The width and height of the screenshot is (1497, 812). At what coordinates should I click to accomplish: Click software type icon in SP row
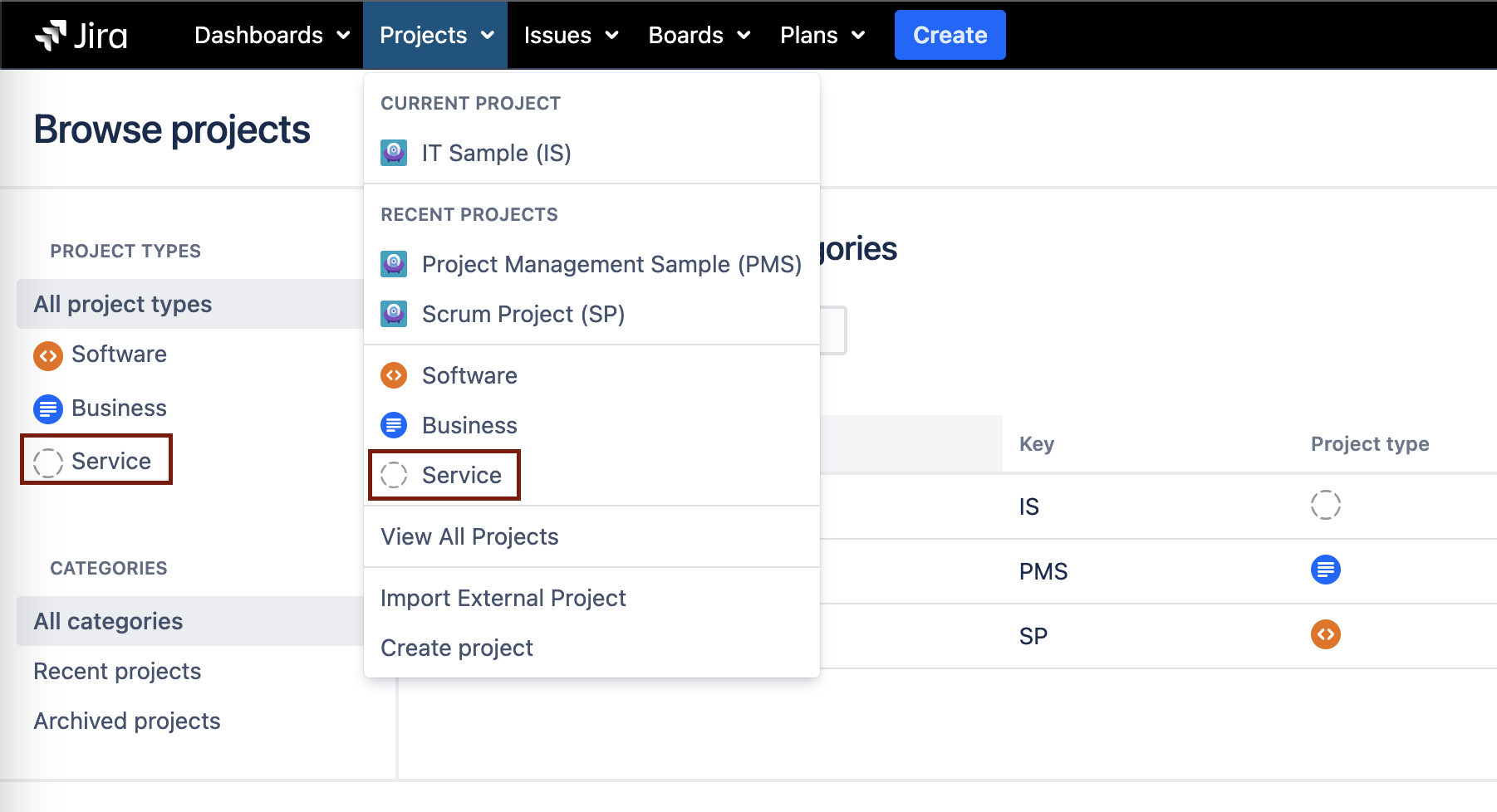(1325, 635)
